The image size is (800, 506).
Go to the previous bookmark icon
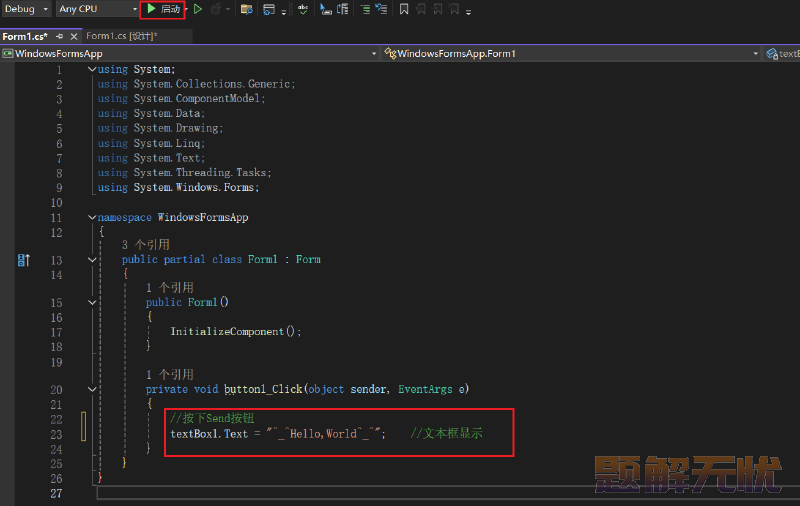421,9
